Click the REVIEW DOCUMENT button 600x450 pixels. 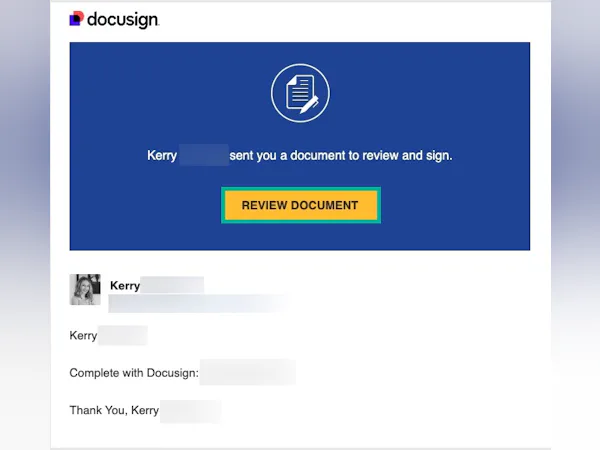301,205
